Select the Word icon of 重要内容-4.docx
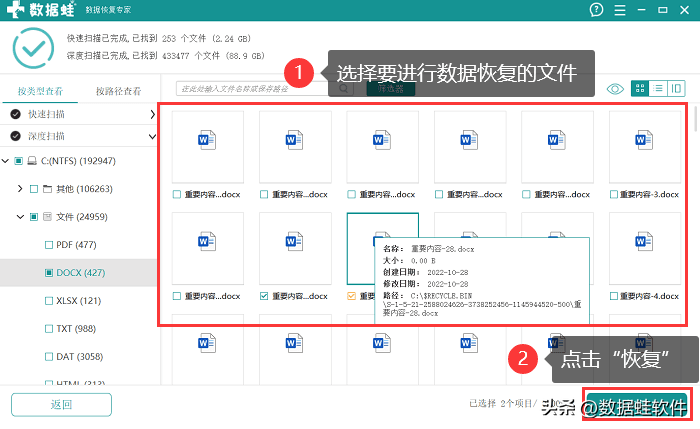The width and height of the screenshot is (700, 429). (x=644, y=242)
